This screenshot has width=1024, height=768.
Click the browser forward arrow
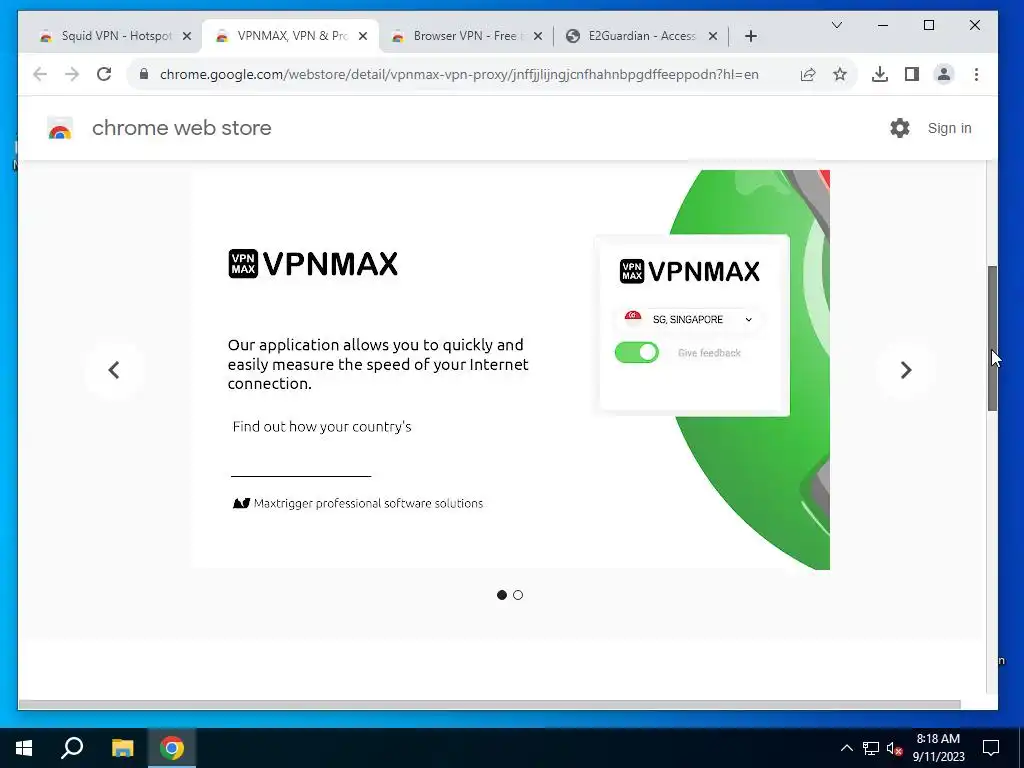[72, 74]
